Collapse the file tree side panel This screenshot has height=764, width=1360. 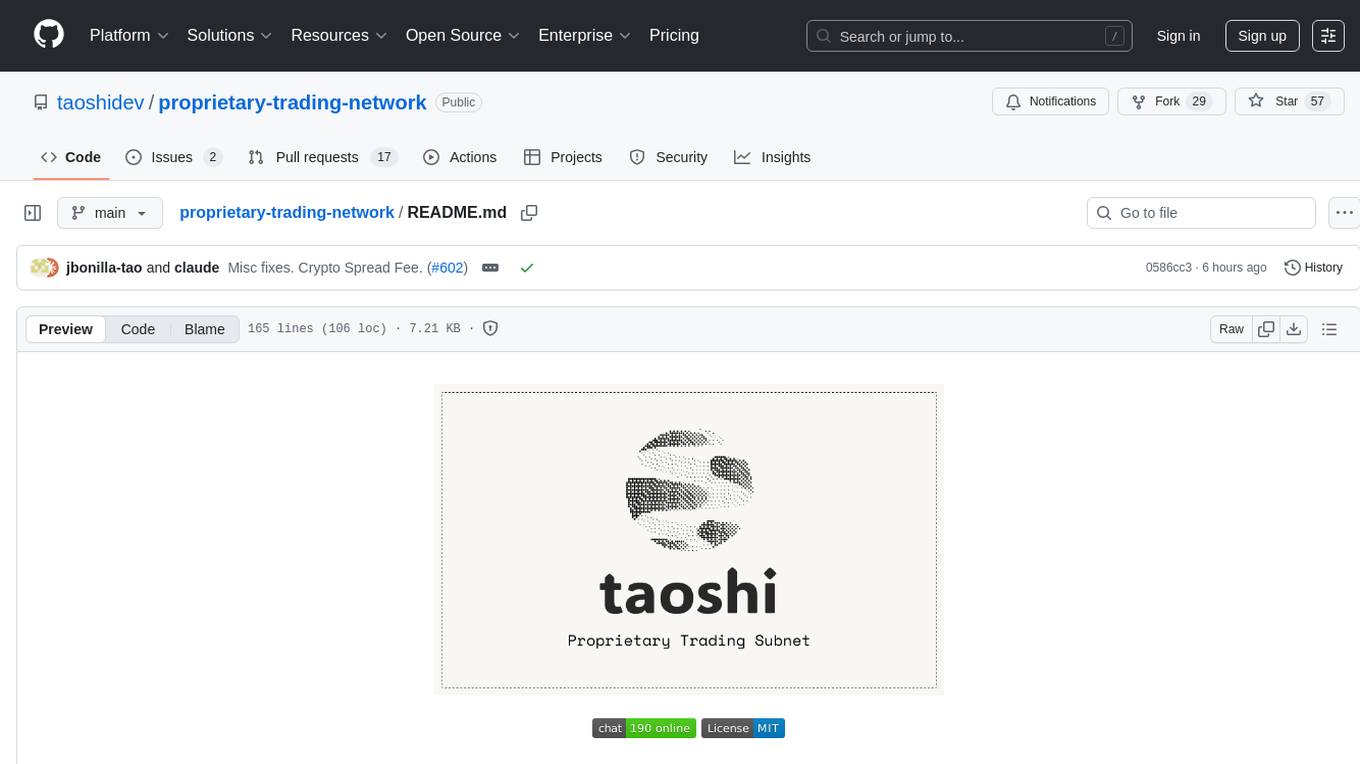pos(33,213)
